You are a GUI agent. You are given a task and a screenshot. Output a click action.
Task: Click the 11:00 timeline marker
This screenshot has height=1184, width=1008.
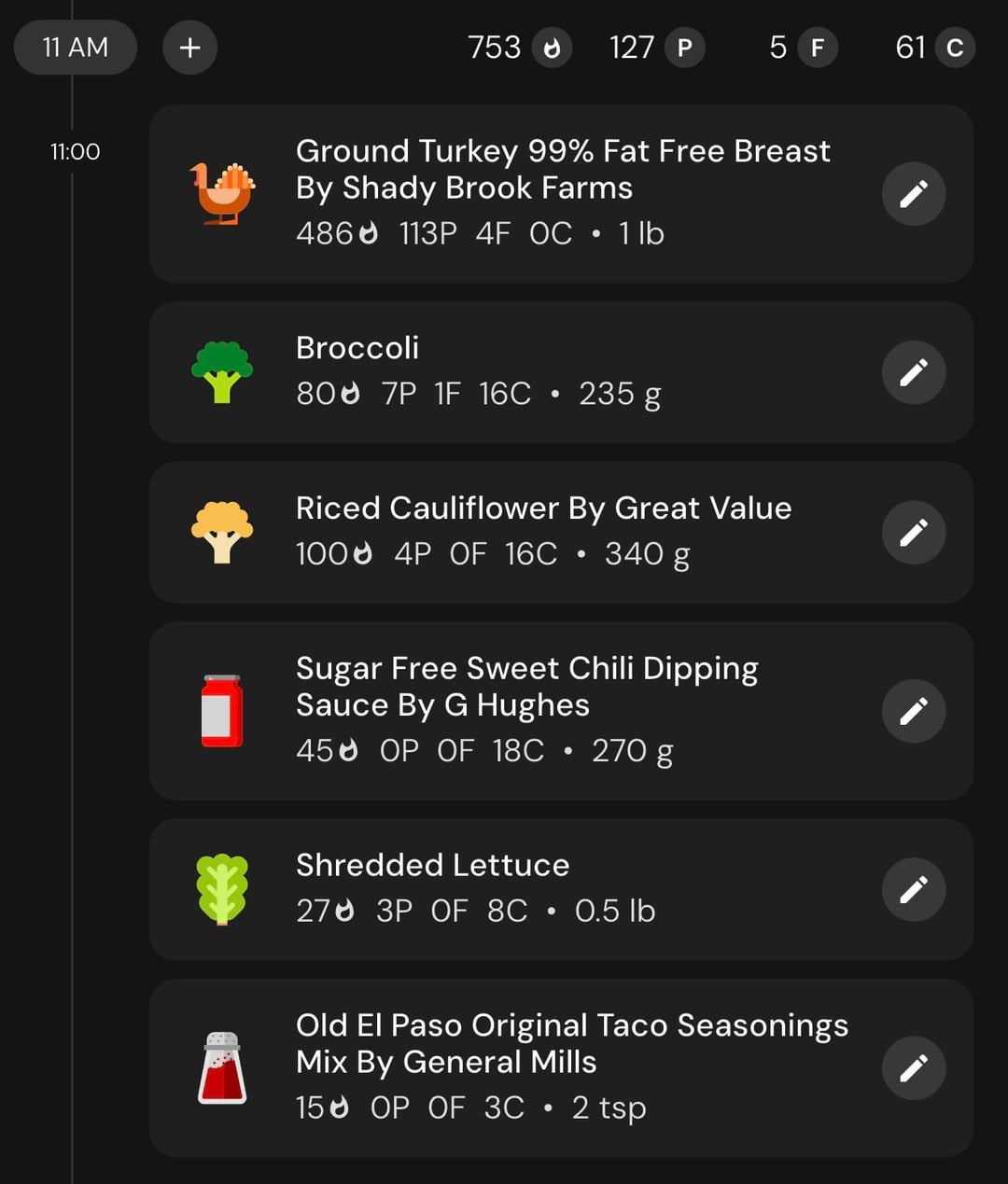(x=75, y=151)
